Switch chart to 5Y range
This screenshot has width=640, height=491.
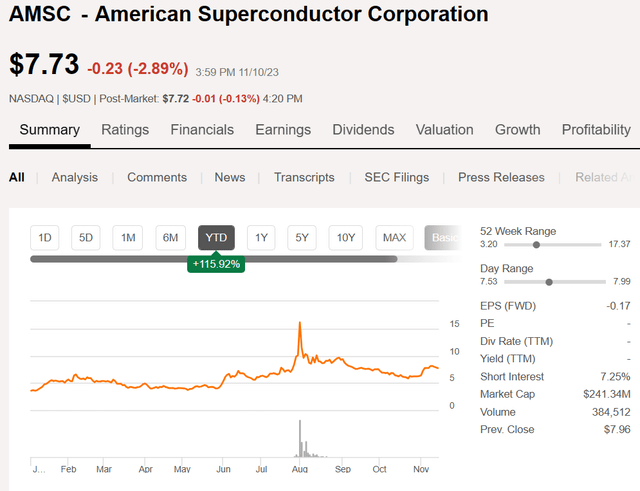(x=302, y=238)
